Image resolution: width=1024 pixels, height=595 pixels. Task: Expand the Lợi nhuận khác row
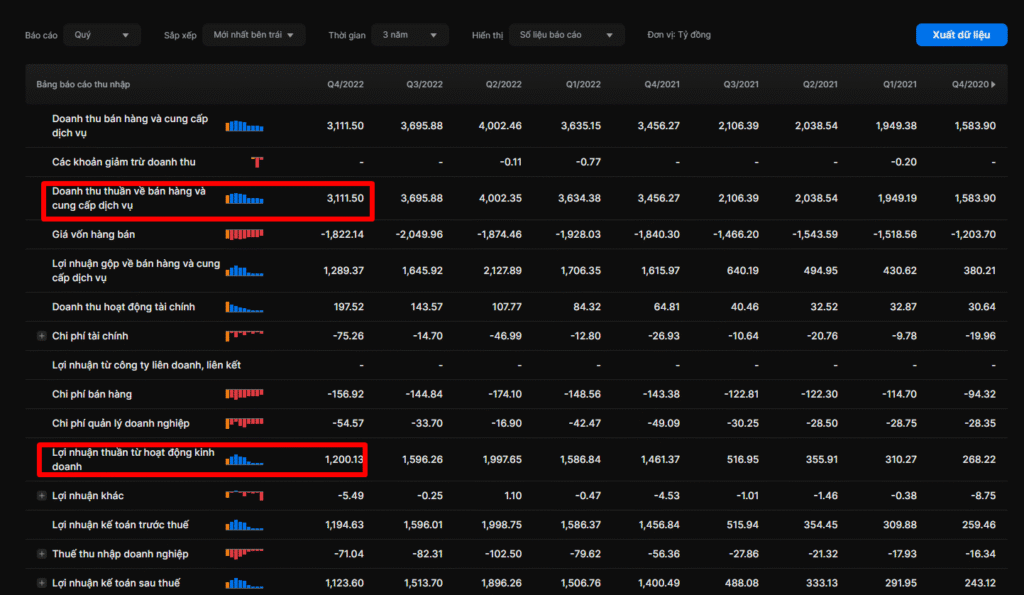[41, 496]
